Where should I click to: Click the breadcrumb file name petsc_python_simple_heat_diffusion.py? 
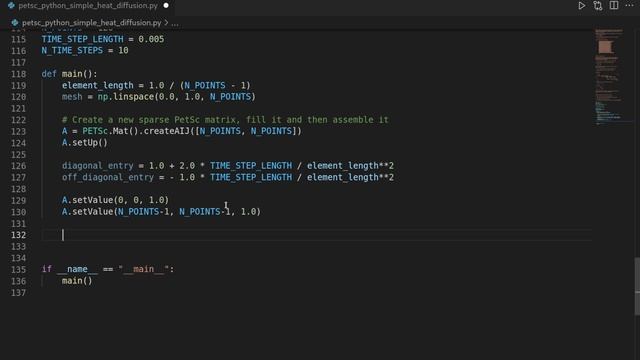pos(91,23)
